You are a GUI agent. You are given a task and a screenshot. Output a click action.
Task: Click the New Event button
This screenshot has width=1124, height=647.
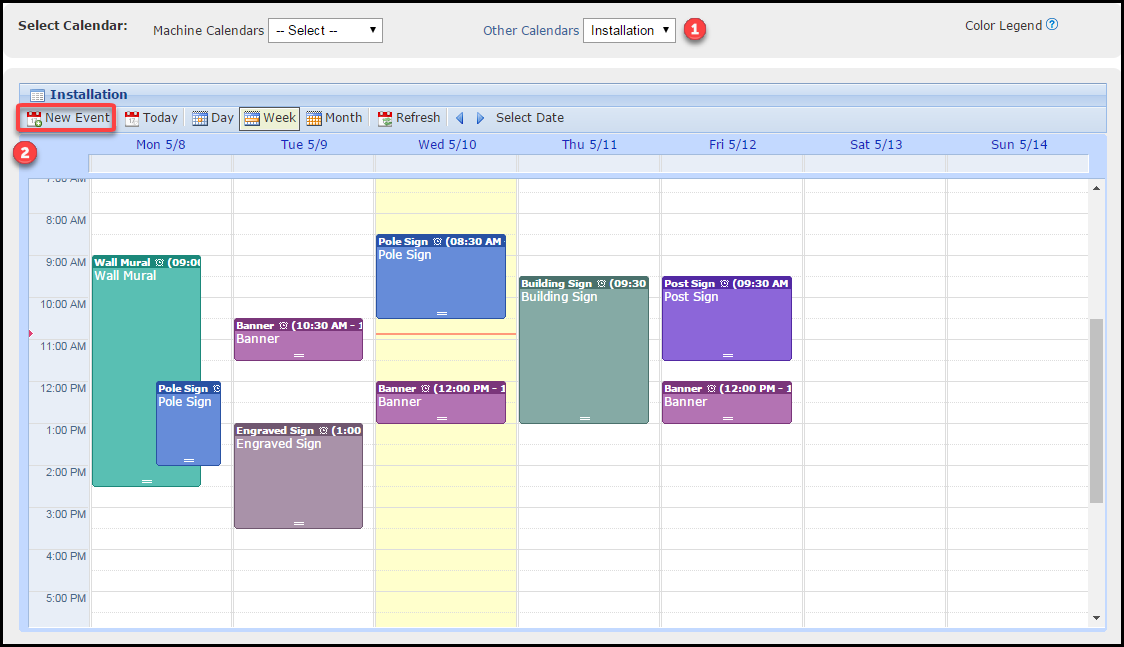pos(67,118)
